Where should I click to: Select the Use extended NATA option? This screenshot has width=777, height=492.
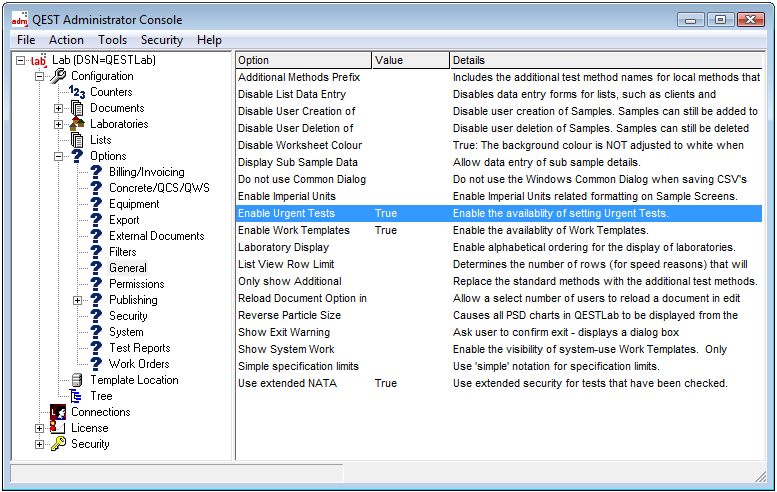[287, 383]
